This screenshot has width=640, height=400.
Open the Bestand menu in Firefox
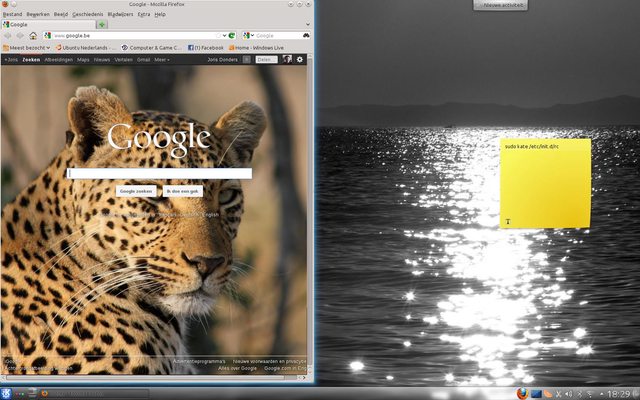[12, 14]
